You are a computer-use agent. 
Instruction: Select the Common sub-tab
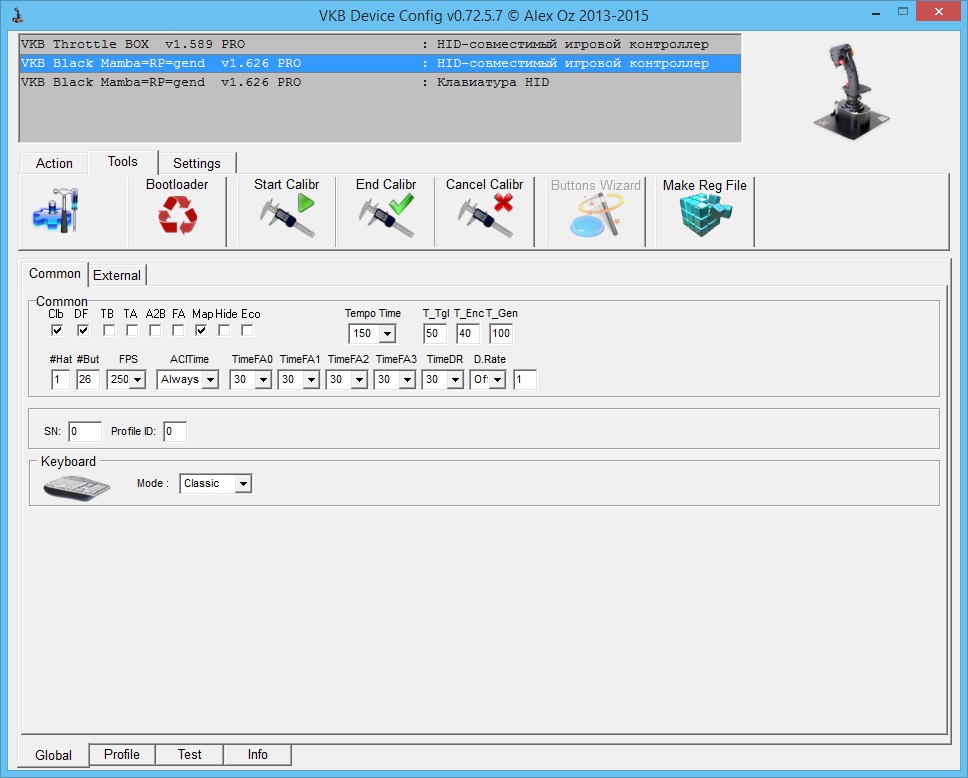point(55,274)
